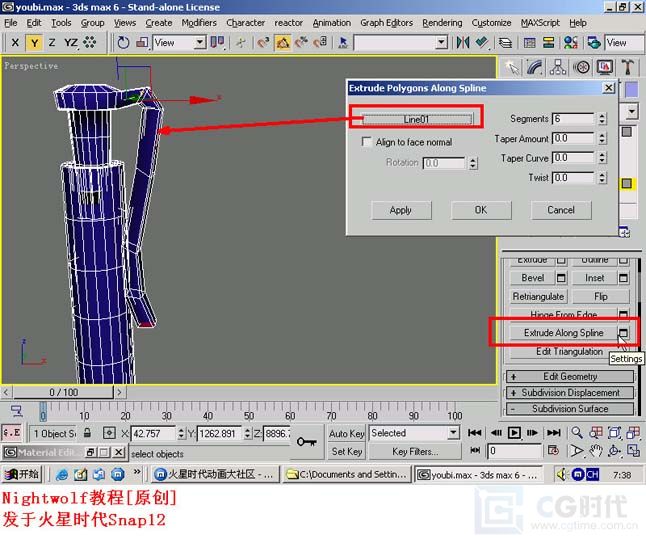
Task: Click the Go to End playback button
Action: tap(554, 433)
